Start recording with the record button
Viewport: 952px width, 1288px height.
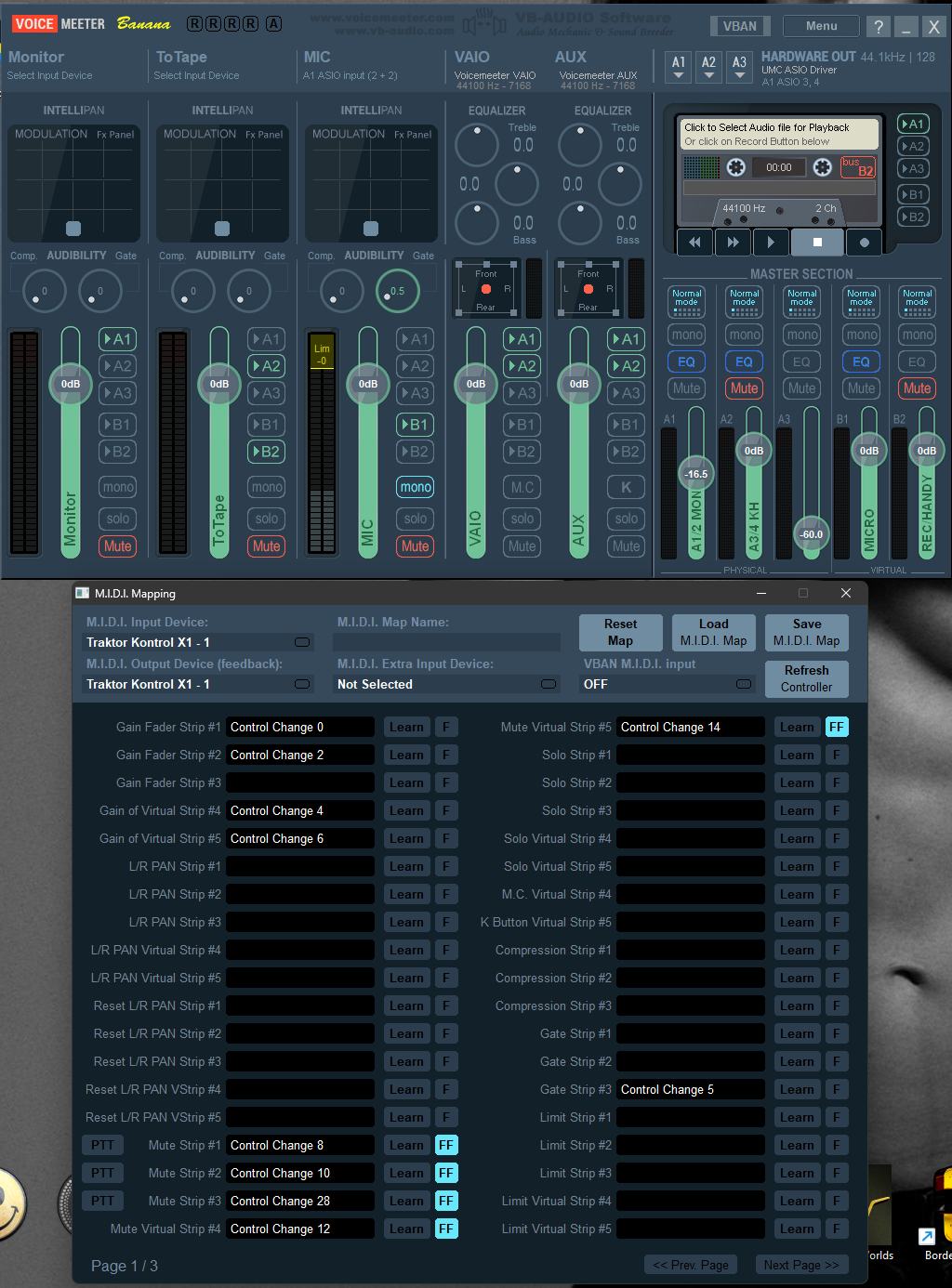point(865,242)
